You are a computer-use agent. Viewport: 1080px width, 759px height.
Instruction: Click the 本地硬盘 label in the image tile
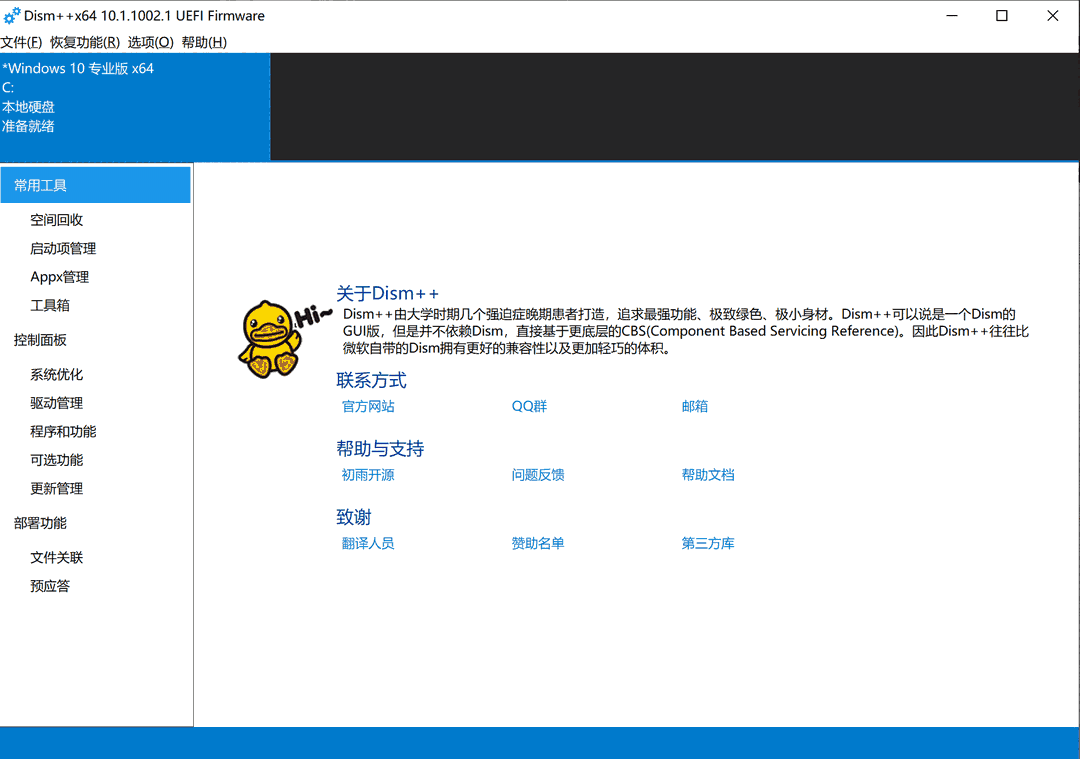tap(28, 107)
